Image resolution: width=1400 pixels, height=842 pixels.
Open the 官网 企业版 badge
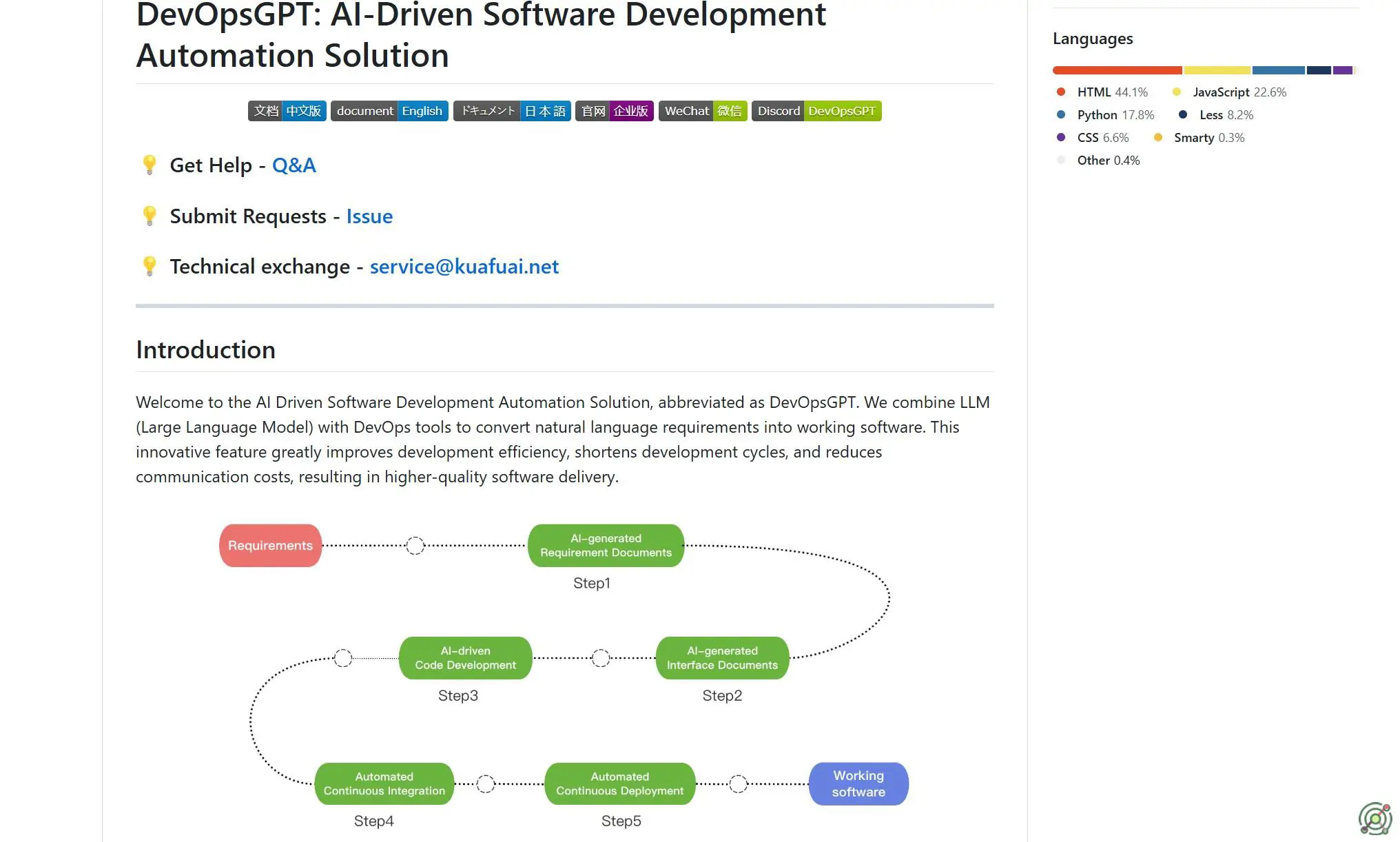(615, 111)
